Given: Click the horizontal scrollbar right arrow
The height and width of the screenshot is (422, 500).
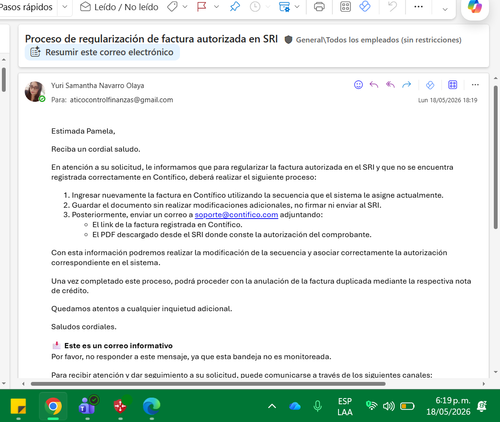Looking at the screenshot, I should click(x=484, y=384).
